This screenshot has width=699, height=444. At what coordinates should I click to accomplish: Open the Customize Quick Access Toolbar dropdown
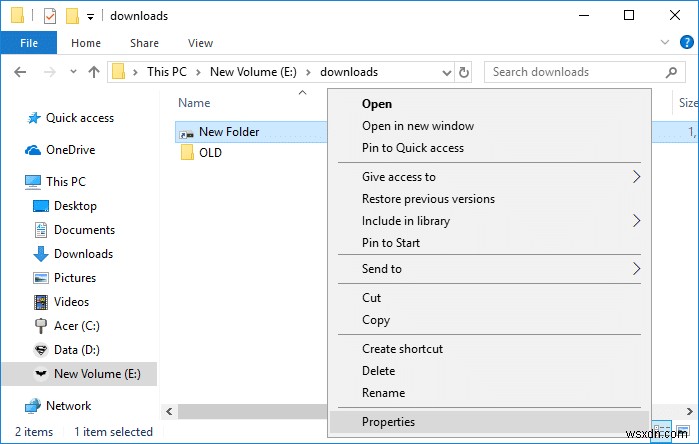point(90,17)
